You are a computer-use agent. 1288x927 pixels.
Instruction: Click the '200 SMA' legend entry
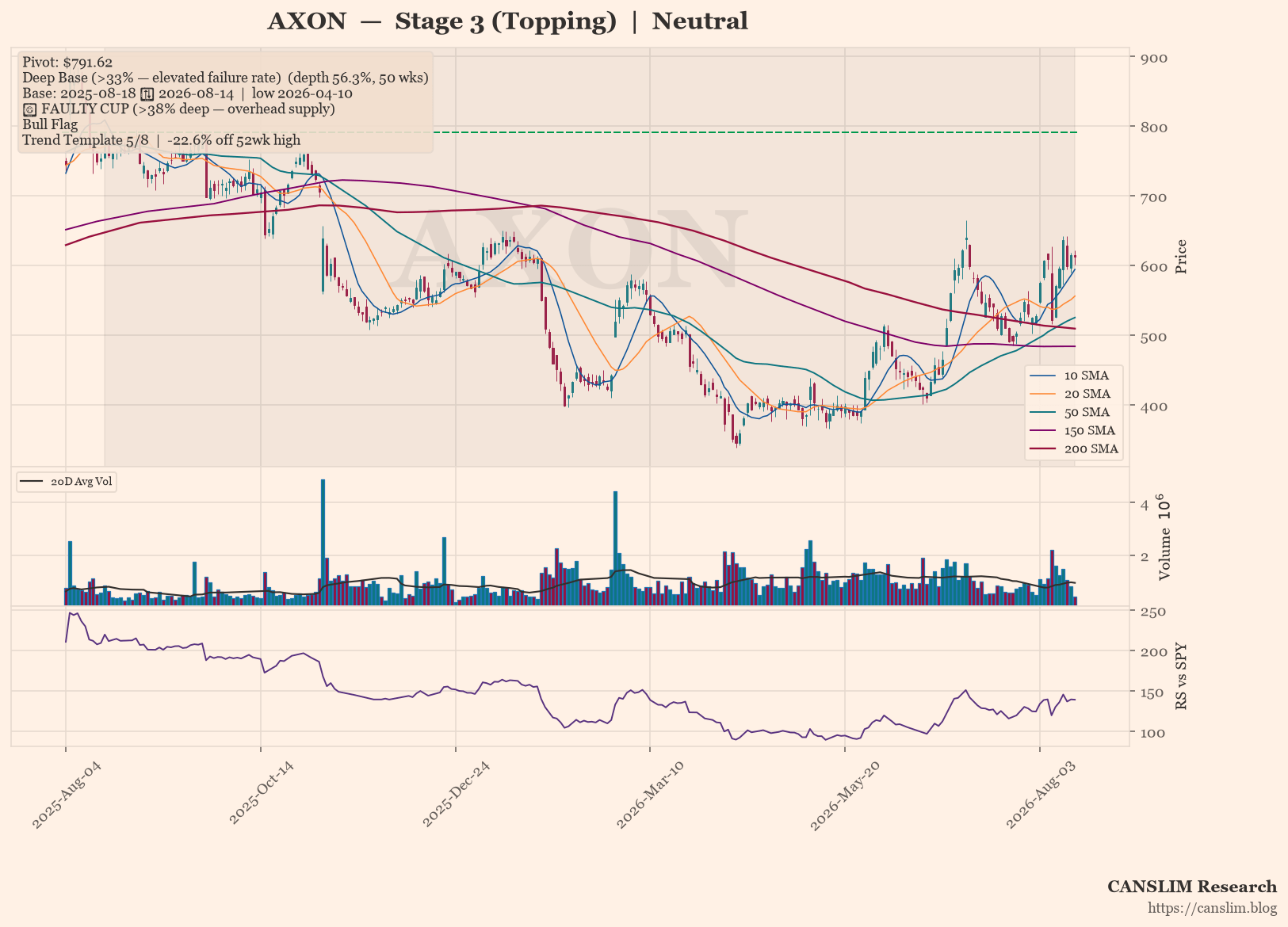coord(1074,448)
